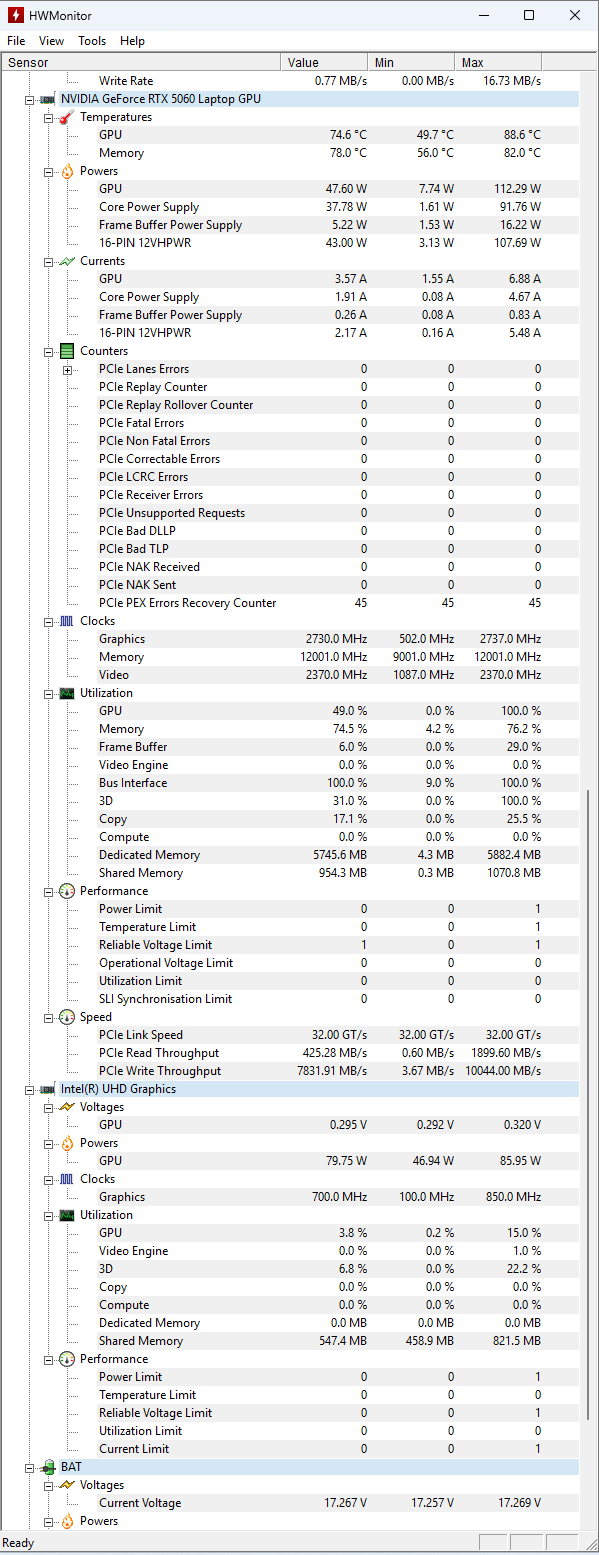Click the 5745.6 MB Dedicated Memory value
Viewport: 599px width, 1555px height.
tap(340, 855)
